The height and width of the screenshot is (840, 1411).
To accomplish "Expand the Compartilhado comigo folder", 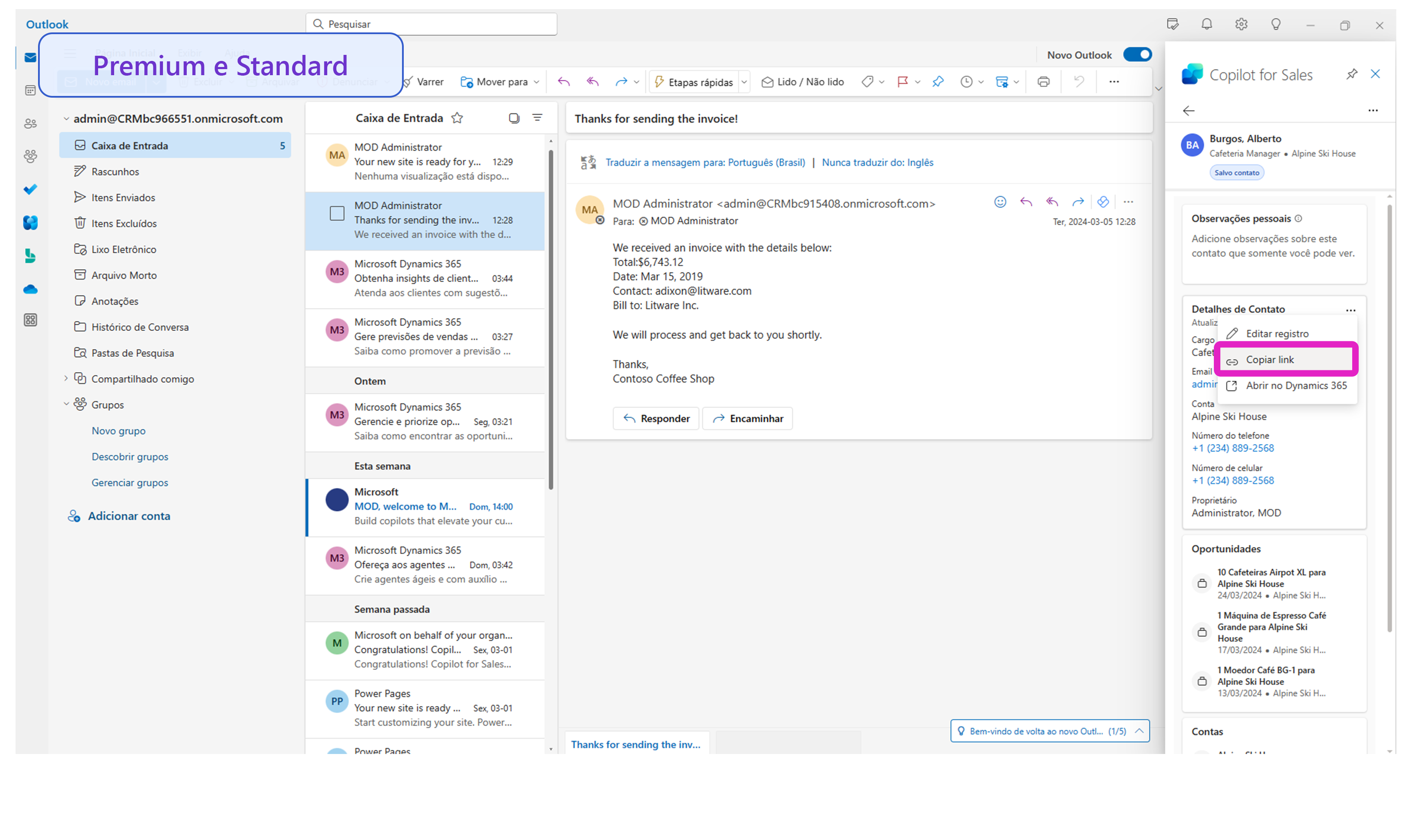I will click(66, 379).
